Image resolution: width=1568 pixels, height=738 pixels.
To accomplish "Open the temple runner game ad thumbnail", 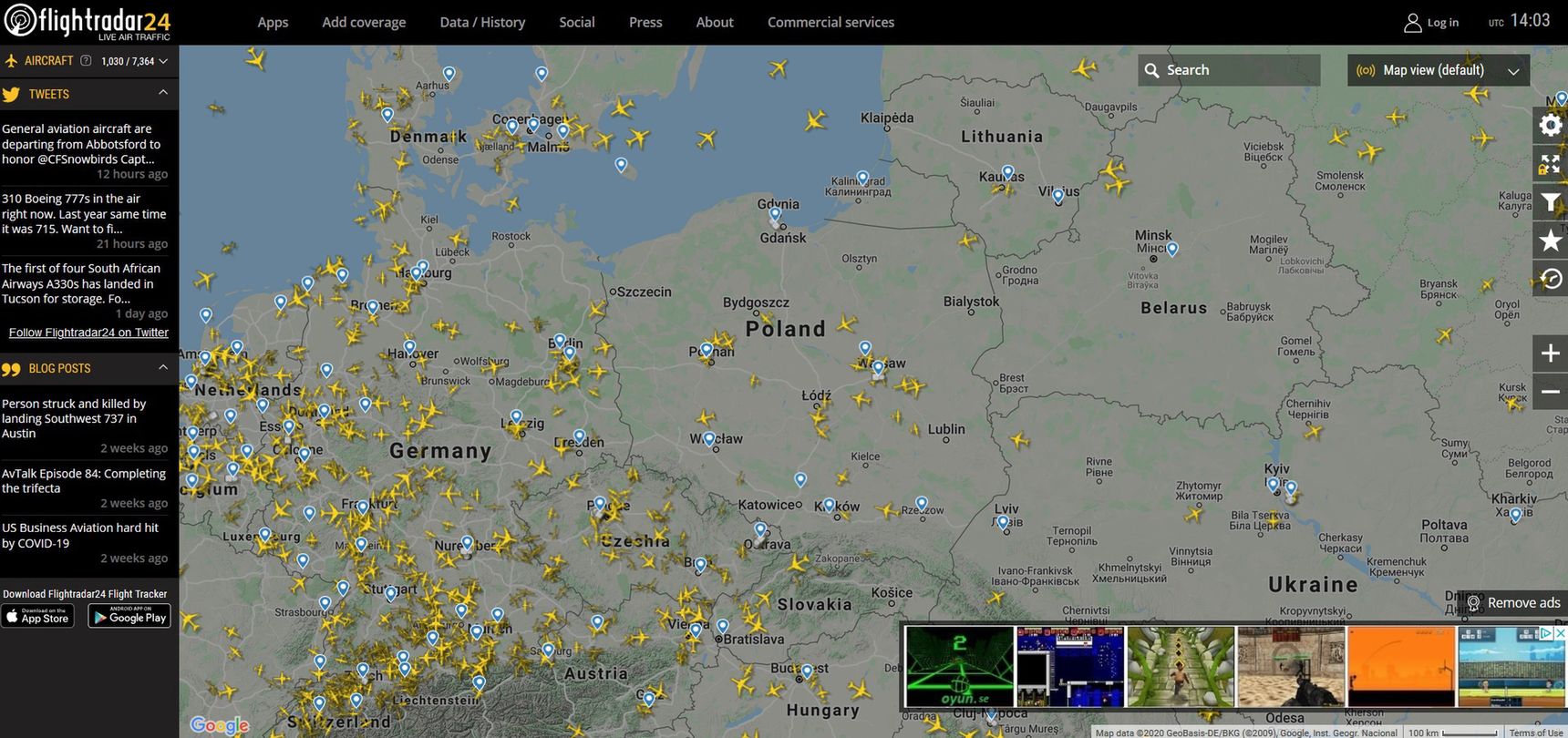I will (x=1181, y=666).
